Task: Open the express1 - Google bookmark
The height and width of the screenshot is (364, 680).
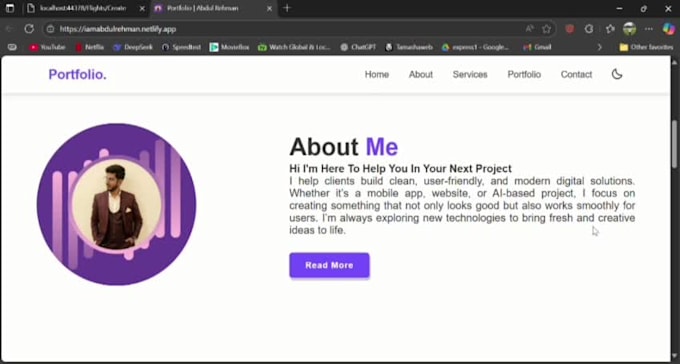Action: tap(475, 47)
